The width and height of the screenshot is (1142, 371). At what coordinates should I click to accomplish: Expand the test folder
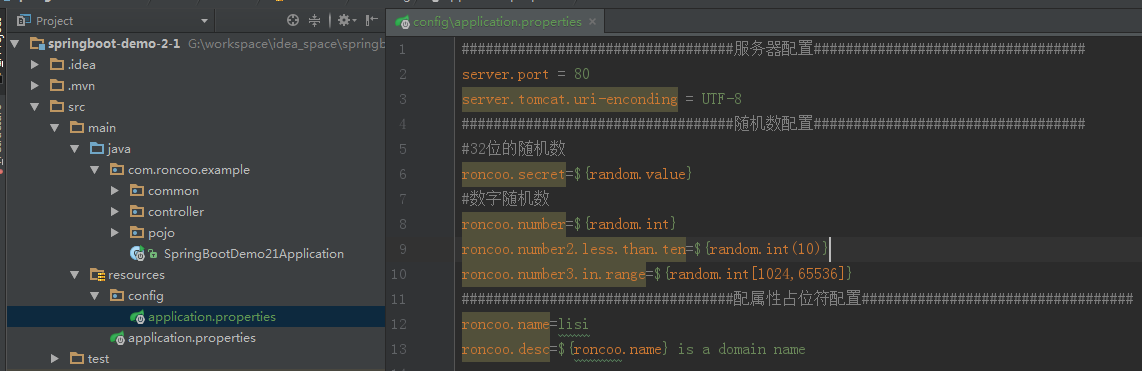coord(55,359)
